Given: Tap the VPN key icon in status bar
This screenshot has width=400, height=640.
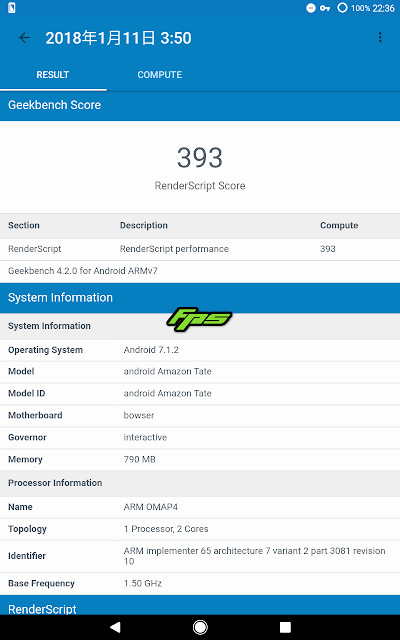Looking at the screenshot, I should click(325, 8).
